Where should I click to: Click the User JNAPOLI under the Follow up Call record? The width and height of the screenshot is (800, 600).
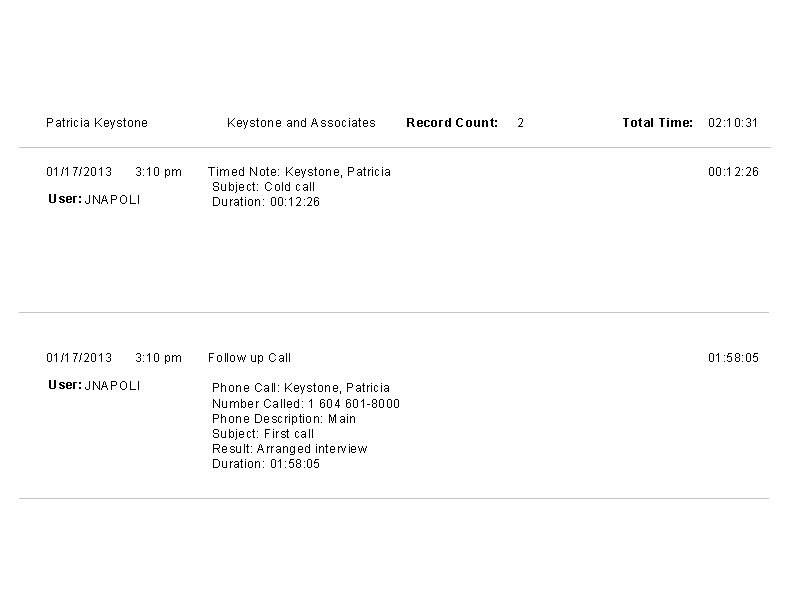point(94,385)
